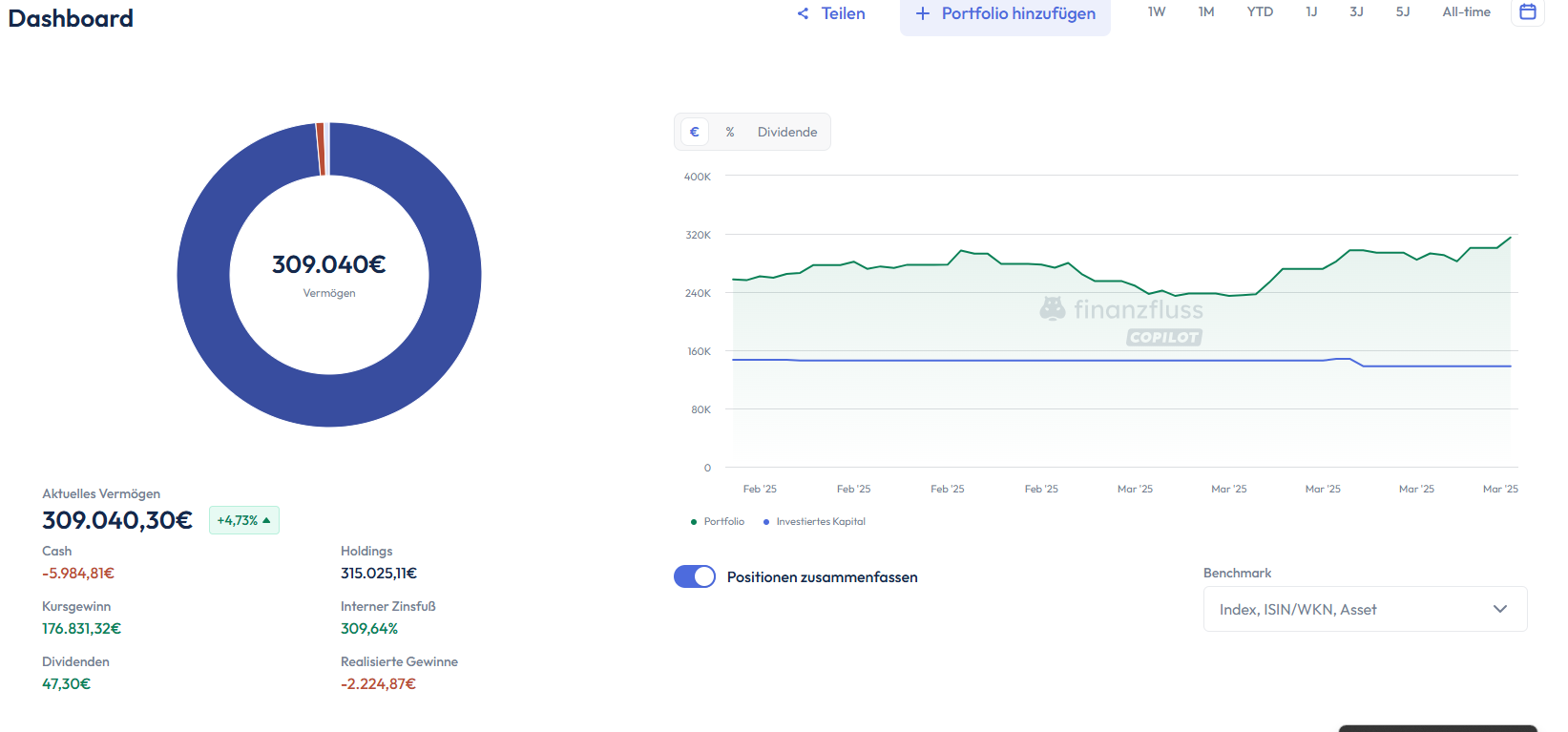
Task: Select the Dividende chart tab
Action: [x=787, y=132]
